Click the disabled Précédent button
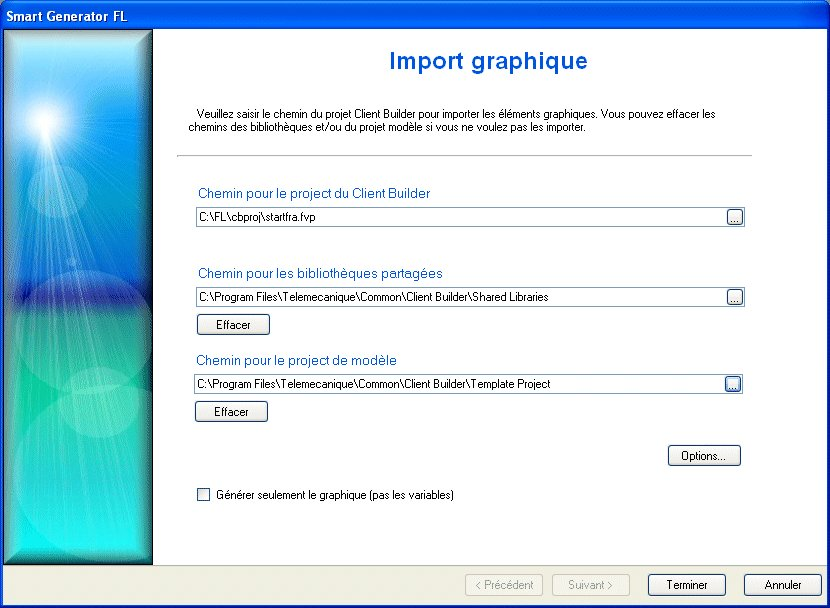Viewport: 830px width, 608px height. point(504,585)
